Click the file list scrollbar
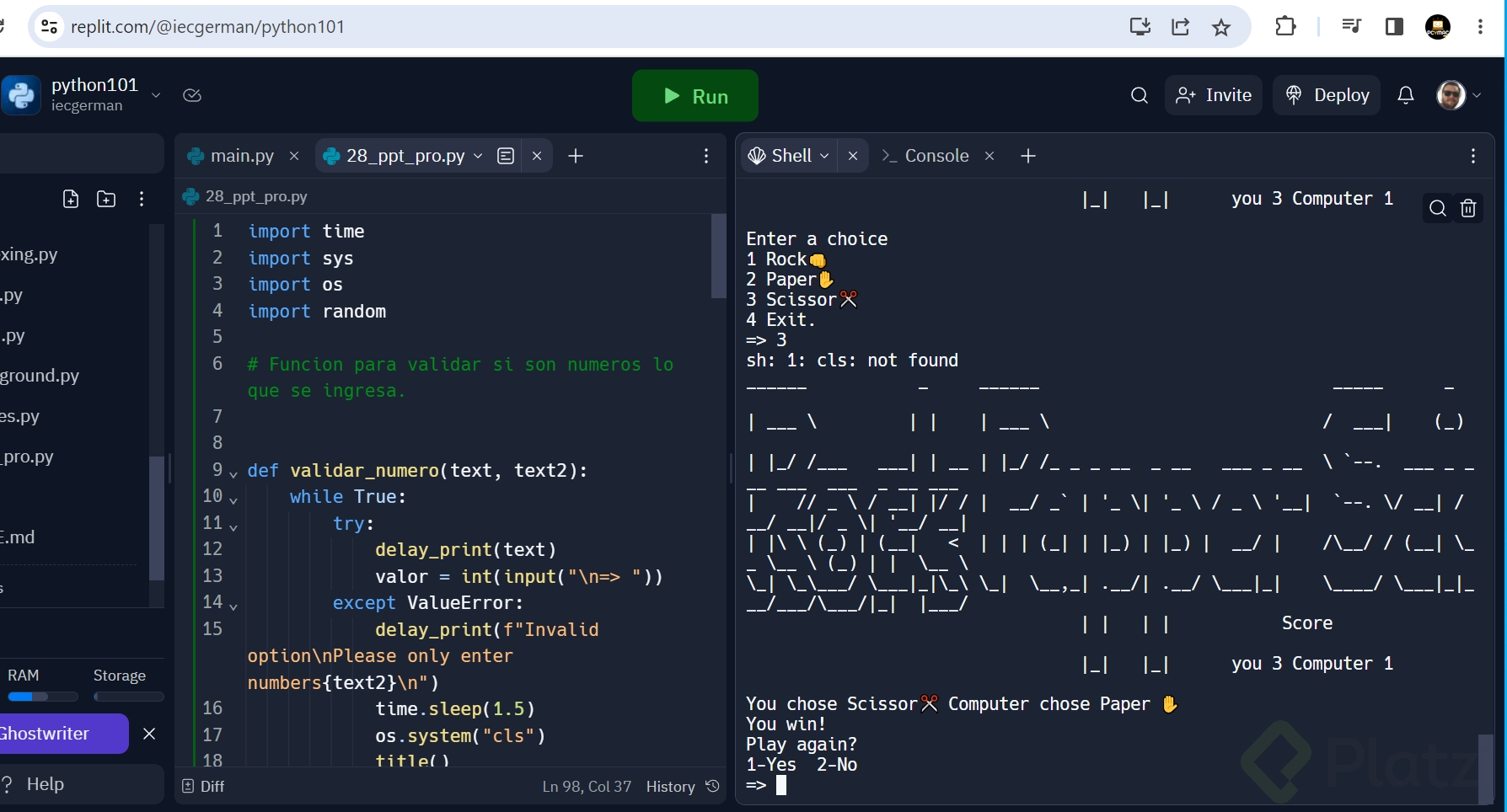 (x=156, y=517)
